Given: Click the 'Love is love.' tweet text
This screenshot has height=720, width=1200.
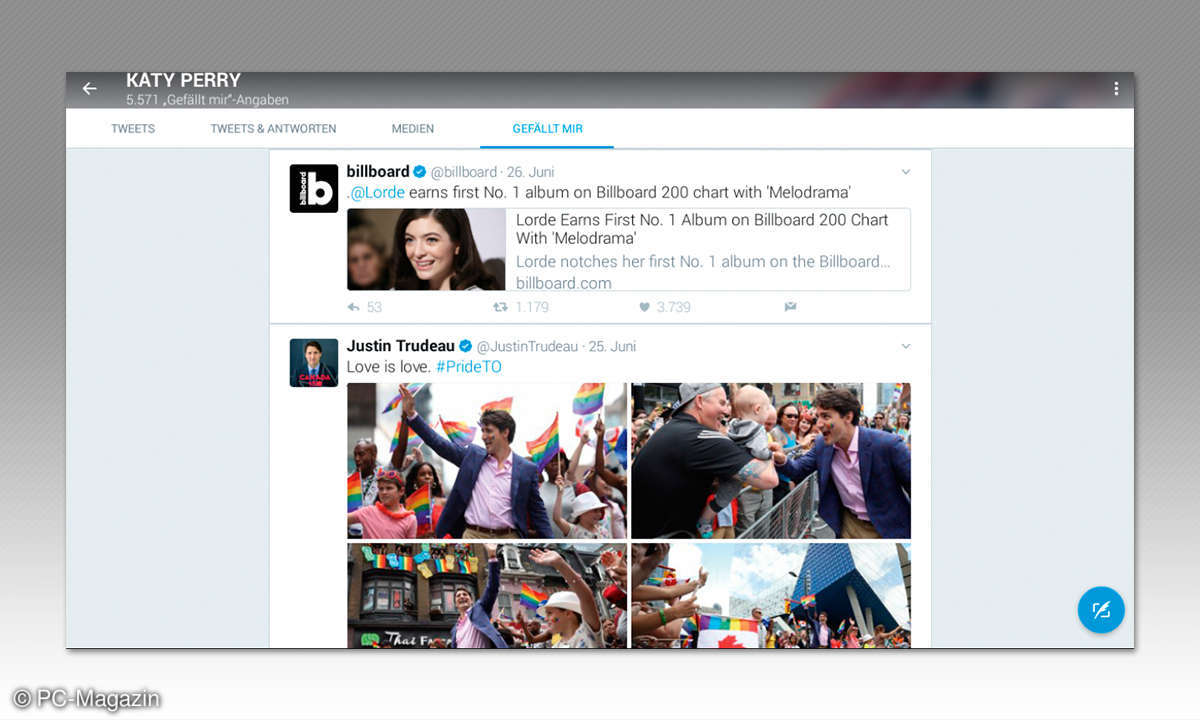Looking at the screenshot, I should coord(389,367).
